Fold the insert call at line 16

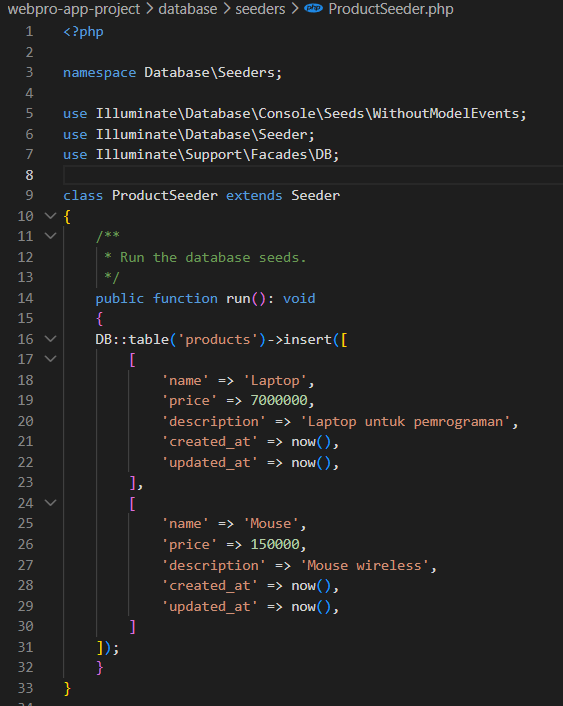coord(50,339)
